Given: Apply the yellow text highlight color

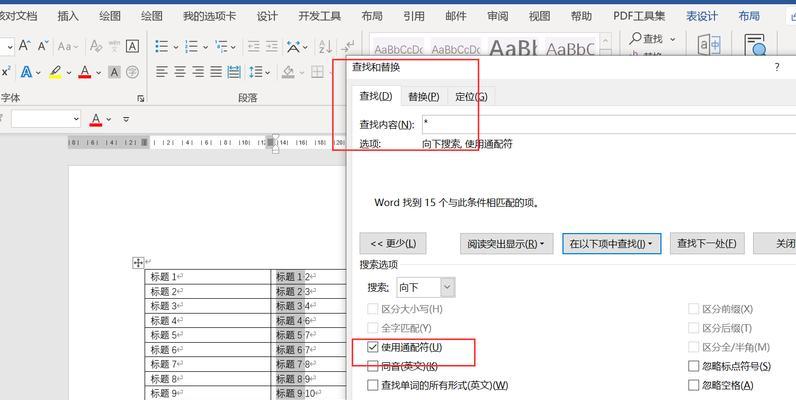Looking at the screenshot, I should 55,72.
